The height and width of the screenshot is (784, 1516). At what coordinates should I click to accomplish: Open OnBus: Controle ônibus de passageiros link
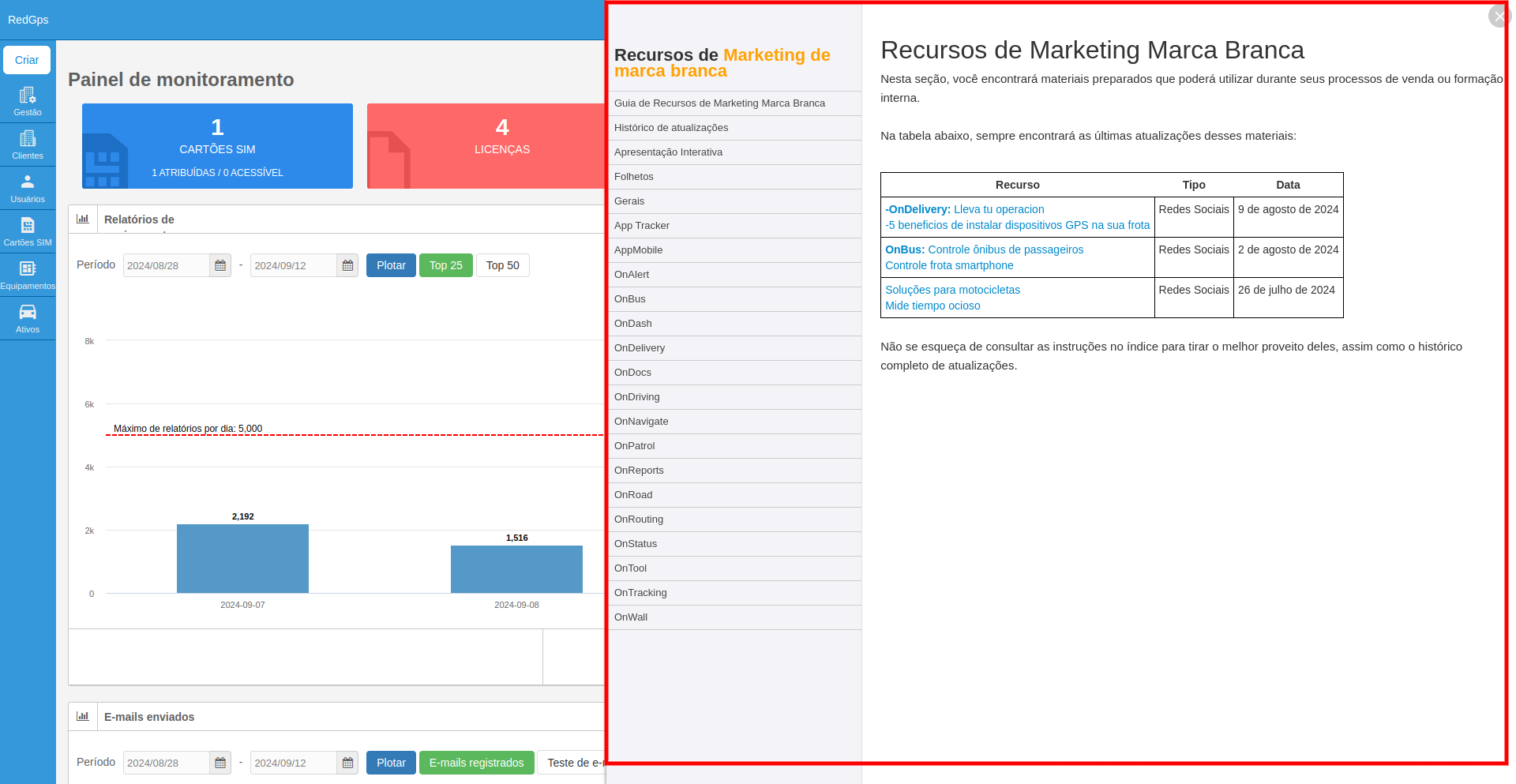coord(984,249)
